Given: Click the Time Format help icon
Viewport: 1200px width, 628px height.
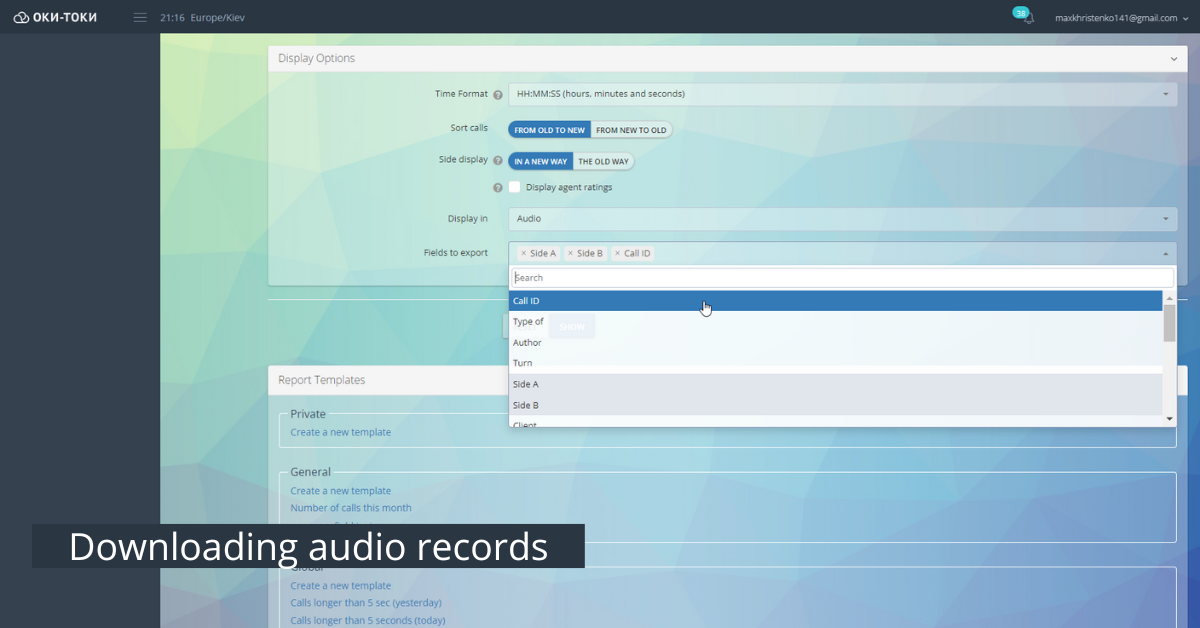Looking at the screenshot, I should (498, 95).
